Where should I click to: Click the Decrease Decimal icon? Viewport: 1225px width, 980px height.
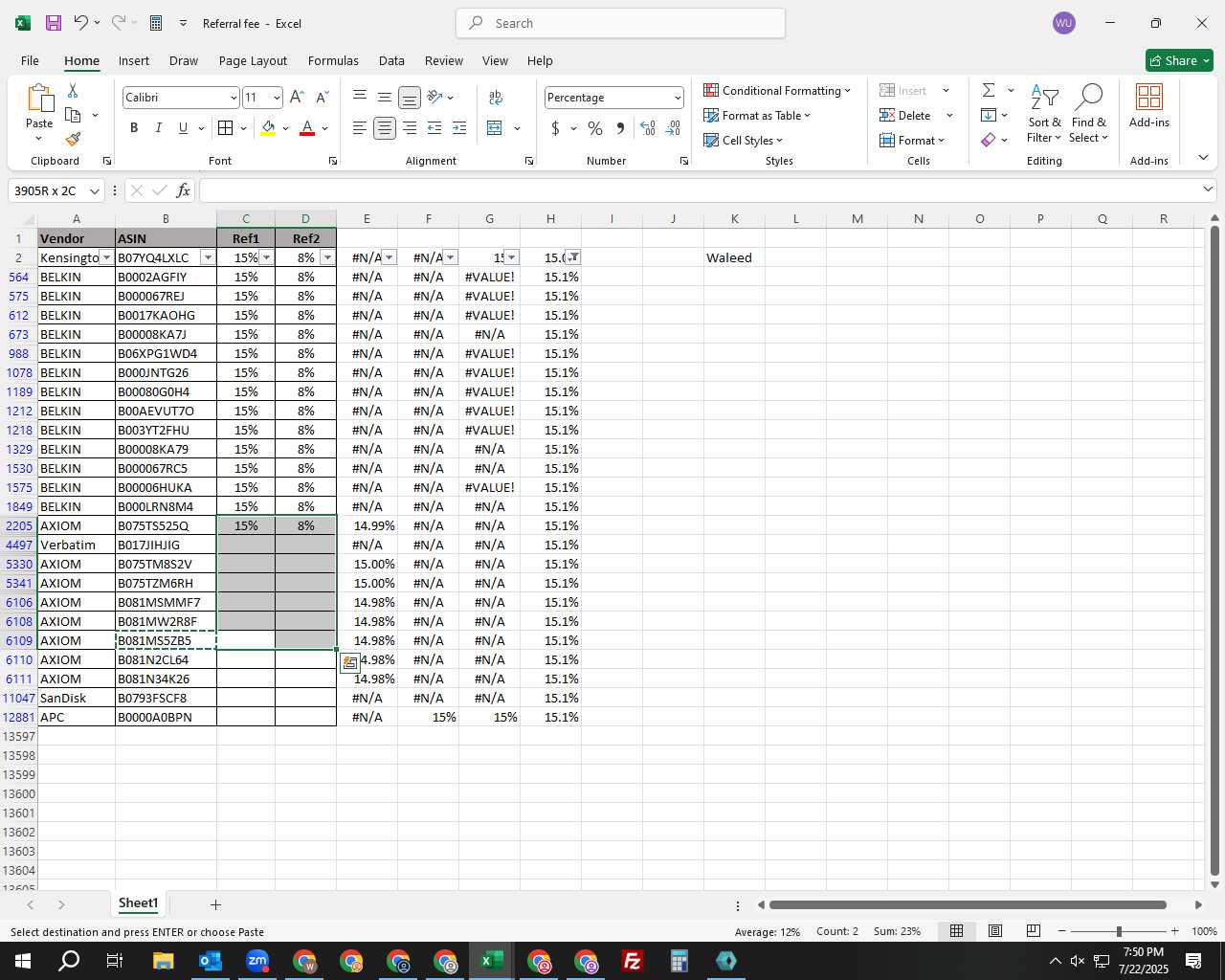(673, 128)
